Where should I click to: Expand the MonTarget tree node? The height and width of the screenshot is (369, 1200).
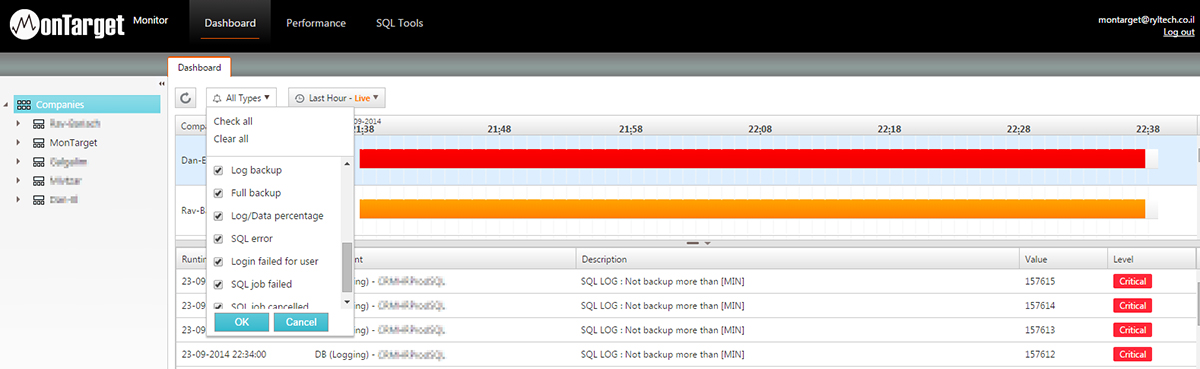tap(19, 143)
